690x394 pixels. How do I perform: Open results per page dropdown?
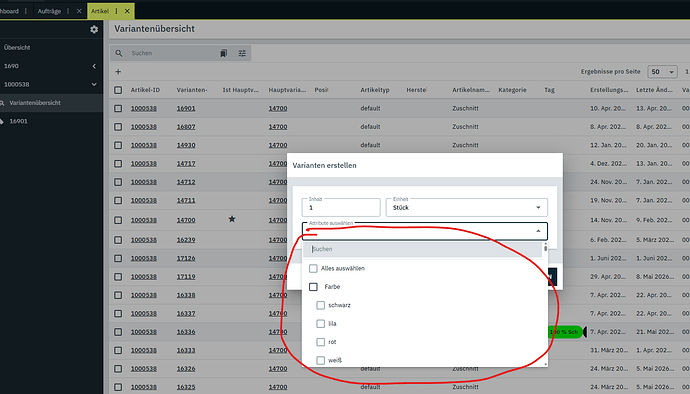[662, 71]
